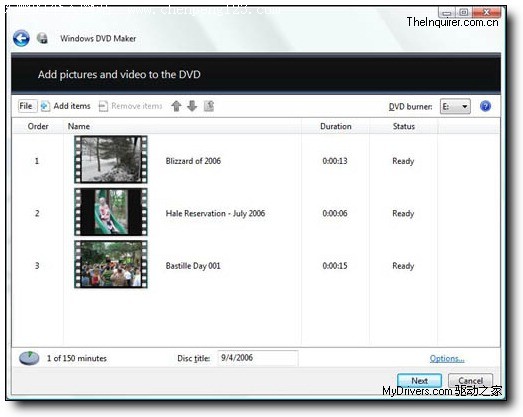Click the Next button

tap(419, 381)
